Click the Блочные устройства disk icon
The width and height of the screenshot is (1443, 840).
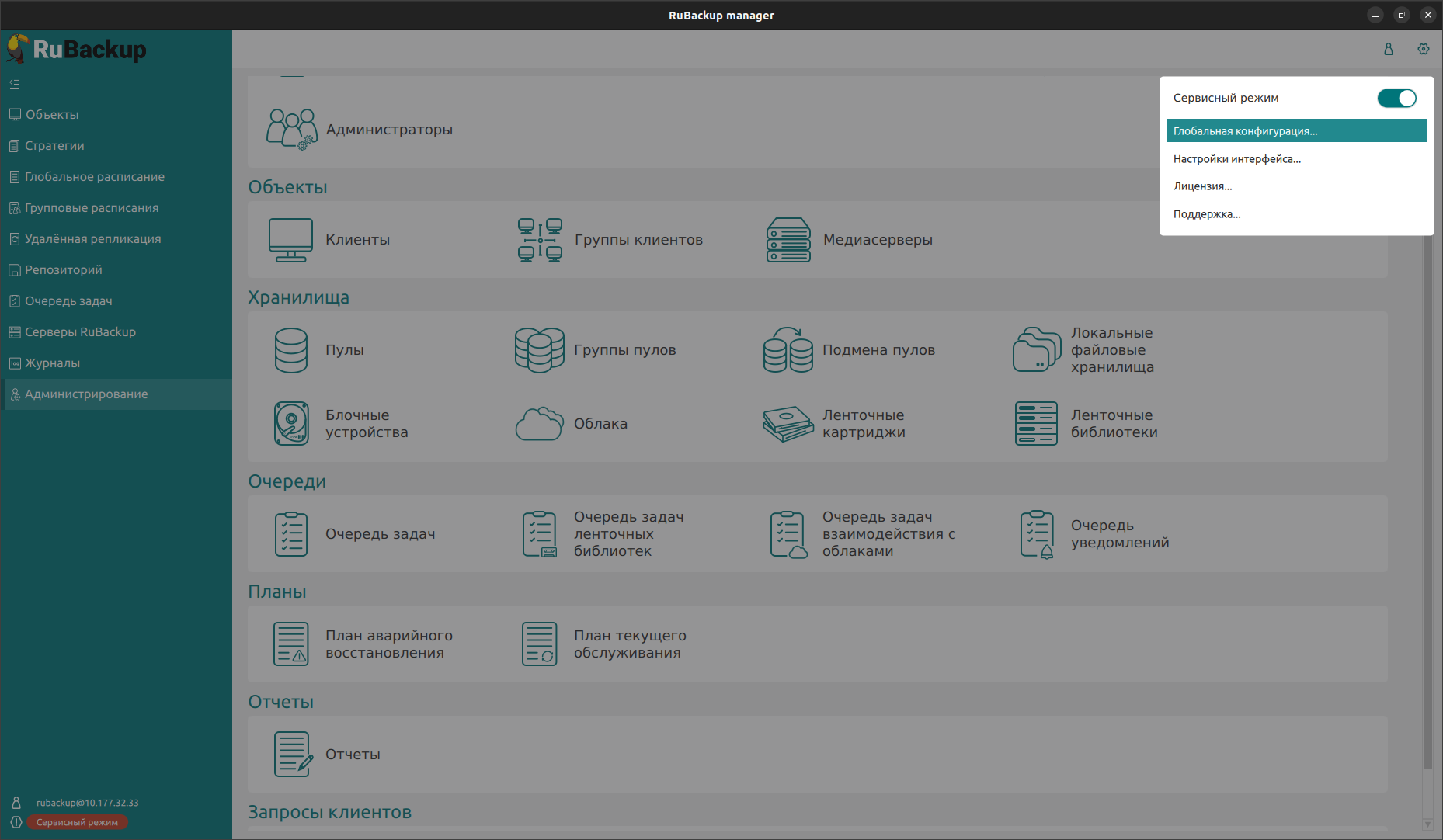pyautogui.click(x=290, y=424)
